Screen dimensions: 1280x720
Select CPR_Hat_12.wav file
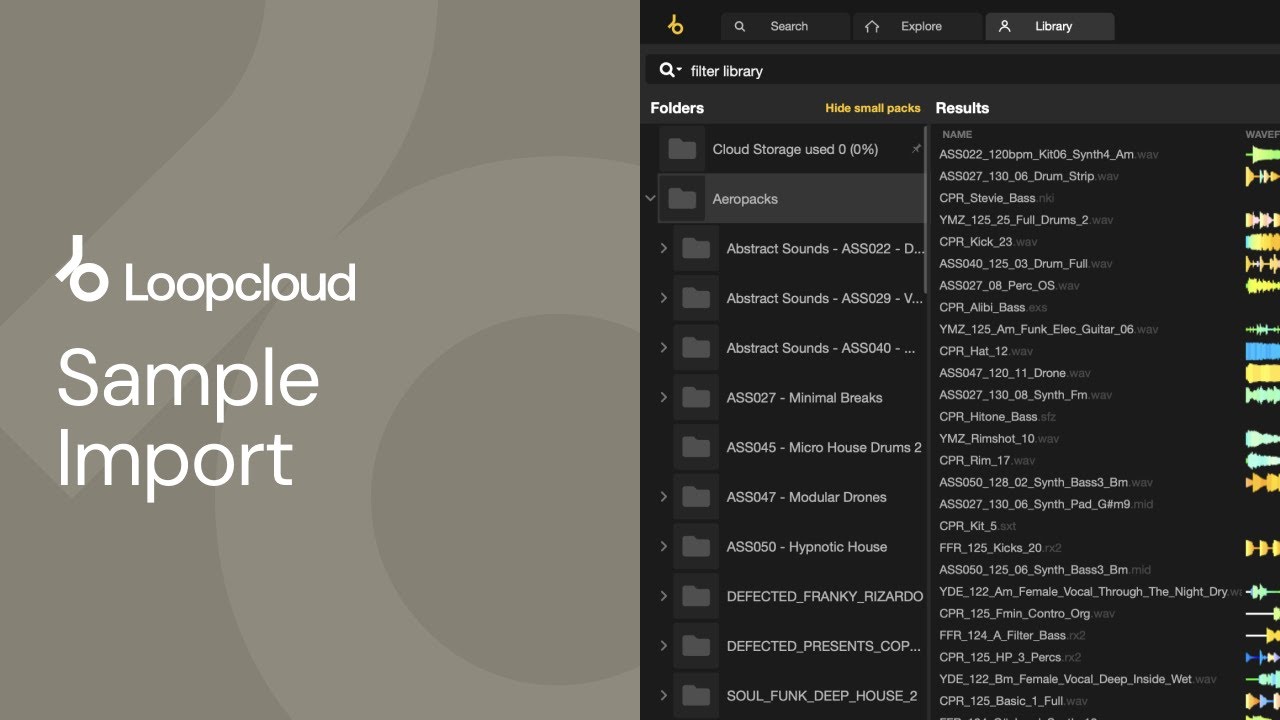coord(986,351)
